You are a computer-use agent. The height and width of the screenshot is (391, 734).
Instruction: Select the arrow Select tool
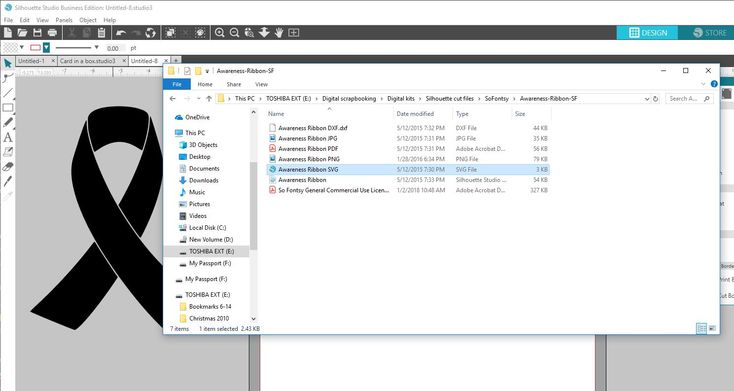coord(7,63)
